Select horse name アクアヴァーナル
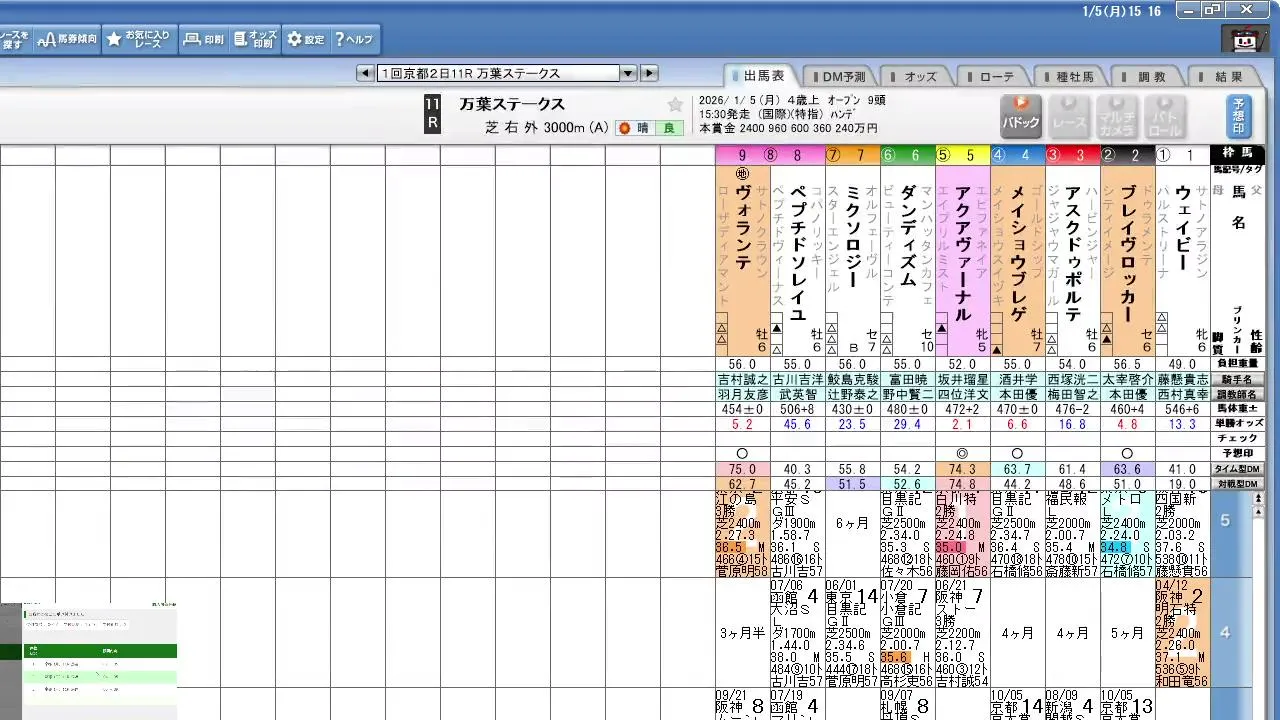This screenshot has width=1280, height=720. tap(962, 252)
